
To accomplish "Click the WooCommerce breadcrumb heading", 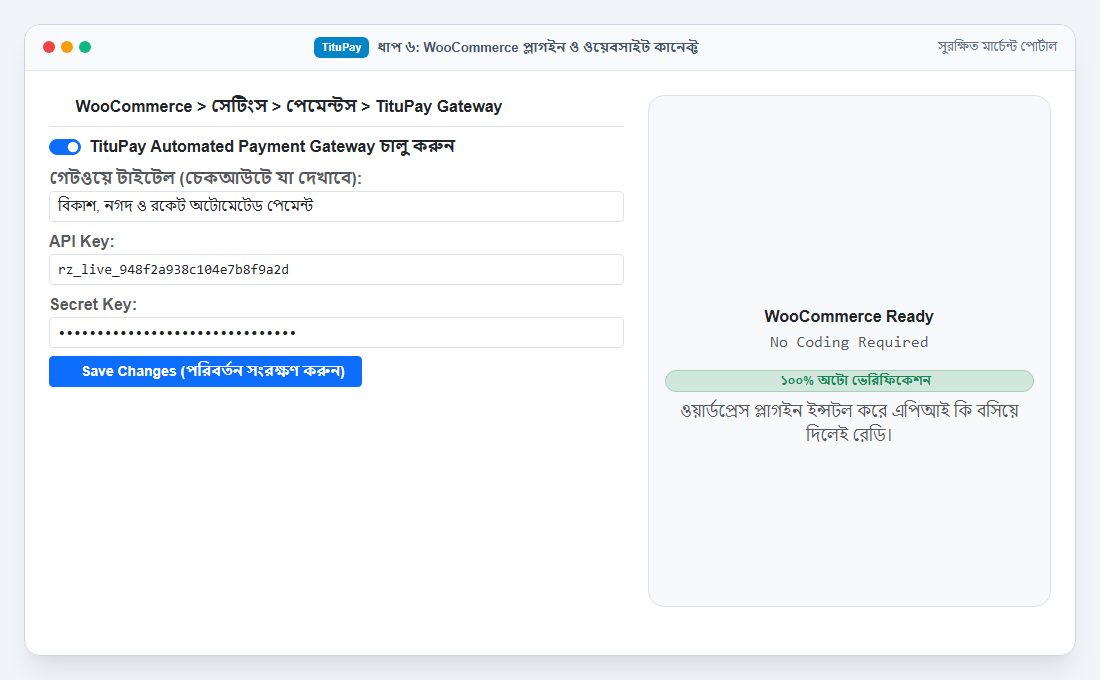I will tap(288, 107).
